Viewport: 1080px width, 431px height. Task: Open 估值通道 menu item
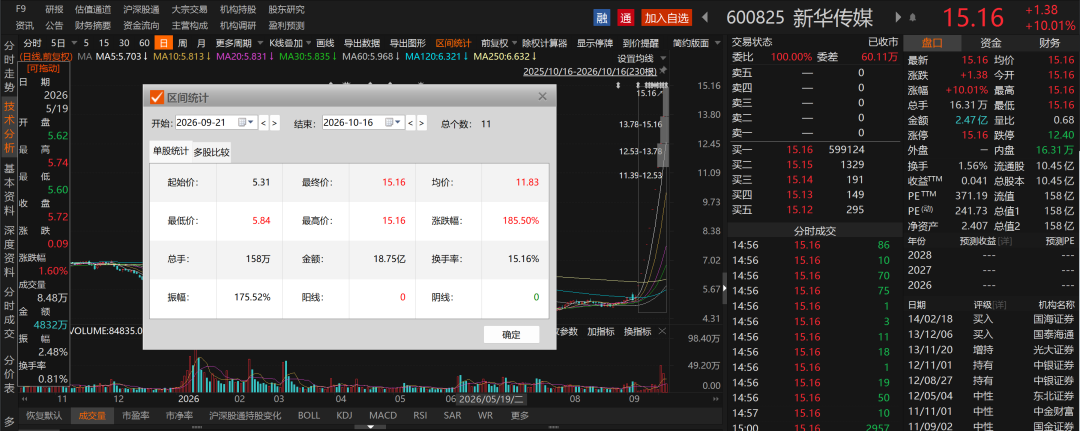coord(94,10)
